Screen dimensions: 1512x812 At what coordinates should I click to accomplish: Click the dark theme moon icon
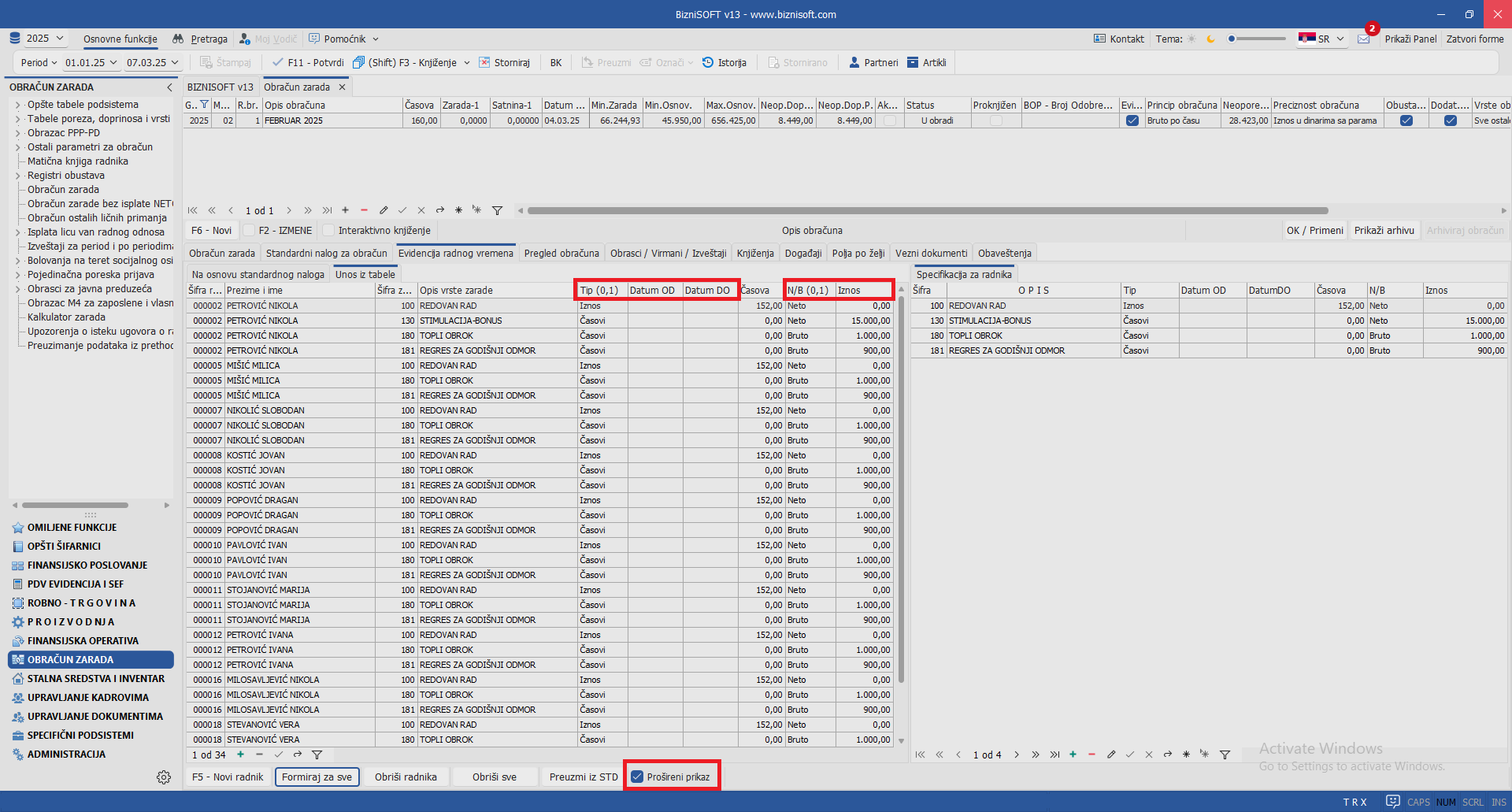[1211, 39]
